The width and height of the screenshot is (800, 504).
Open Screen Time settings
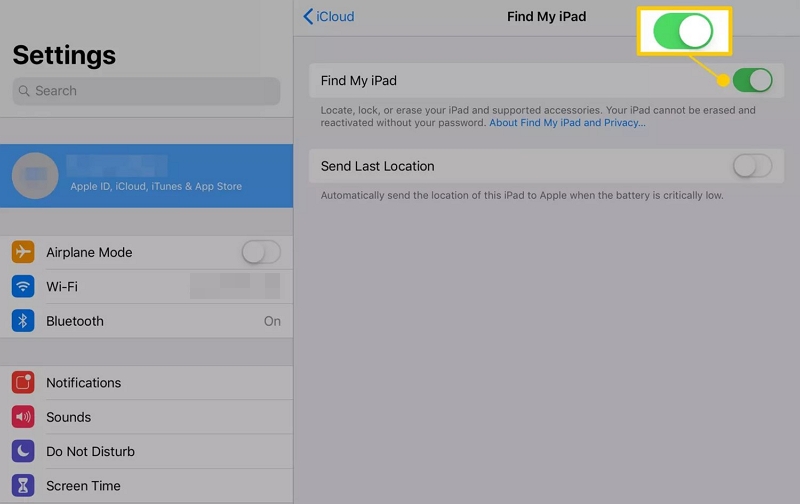click(x=146, y=486)
